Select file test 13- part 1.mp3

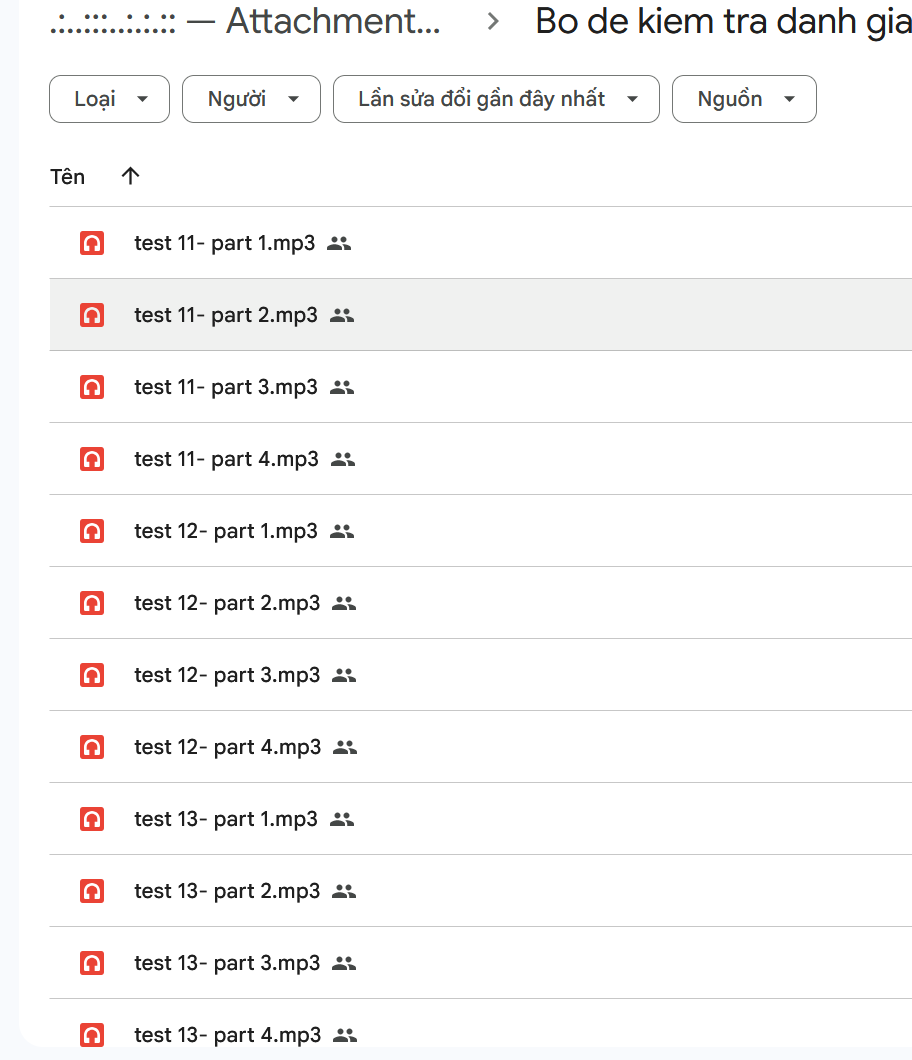(226, 819)
